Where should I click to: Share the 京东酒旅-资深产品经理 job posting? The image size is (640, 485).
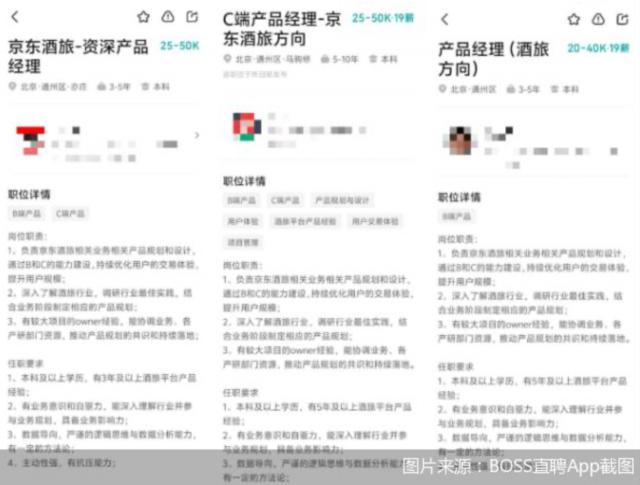click(192, 17)
